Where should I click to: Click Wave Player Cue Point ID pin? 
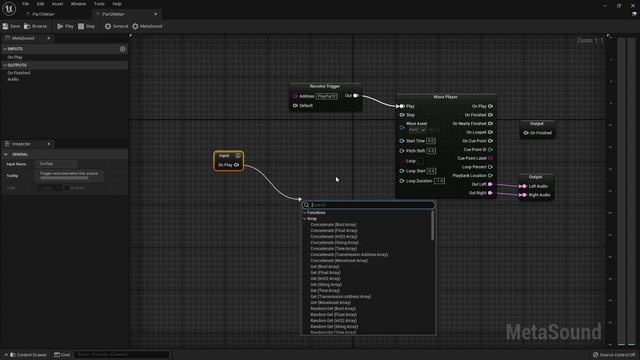click(490, 150)
